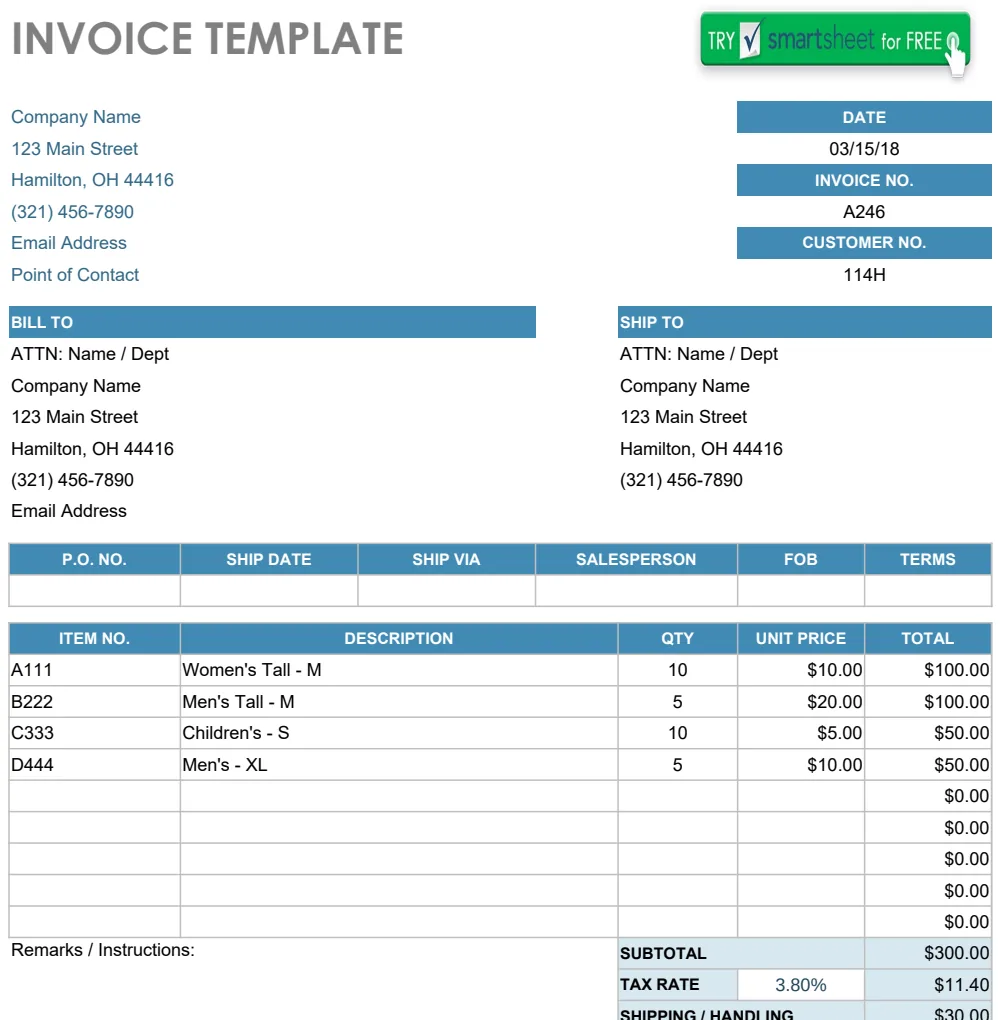Select Ship To phone (321) 456-7890

(681, 480)
